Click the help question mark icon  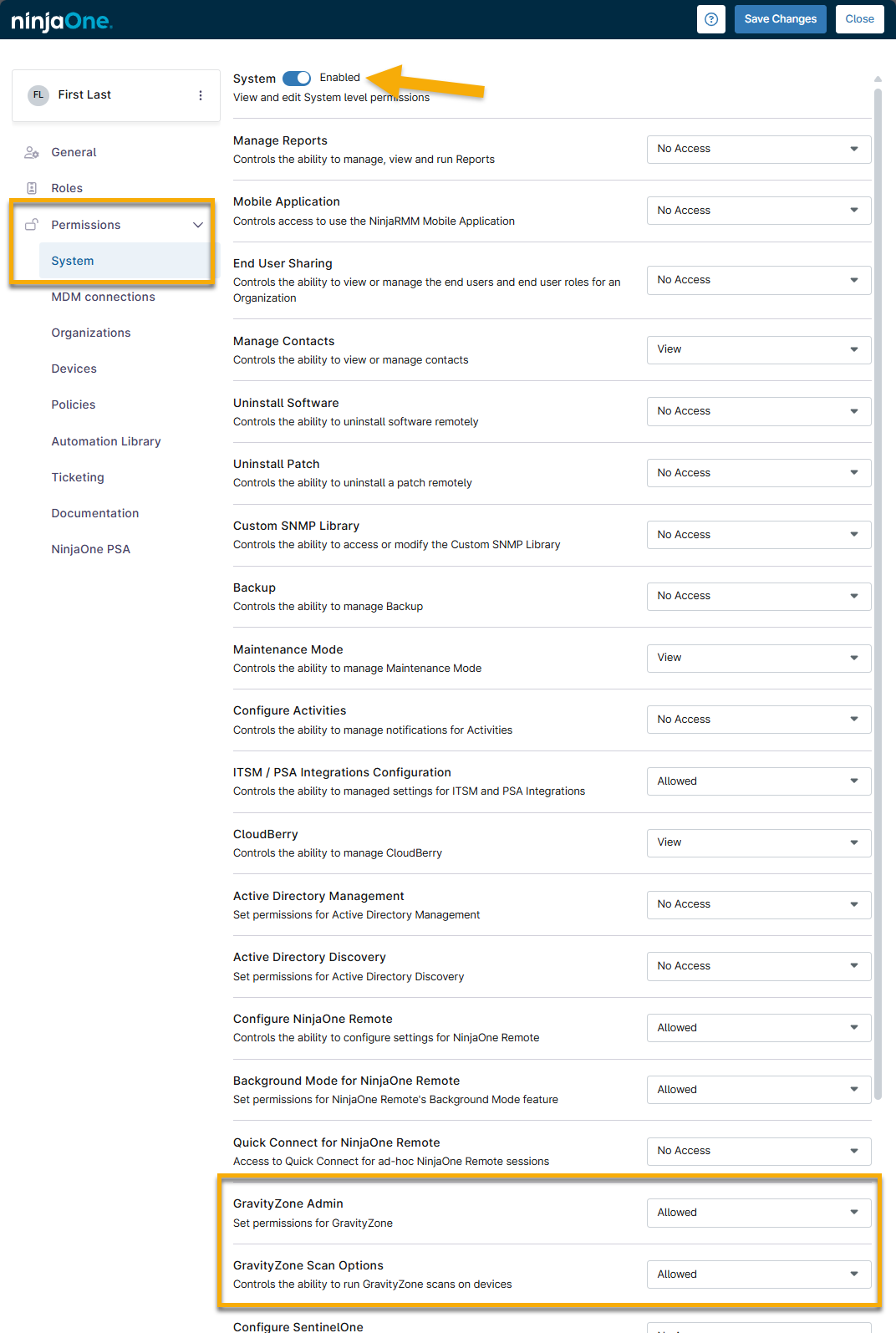click(x=710, y=19)
